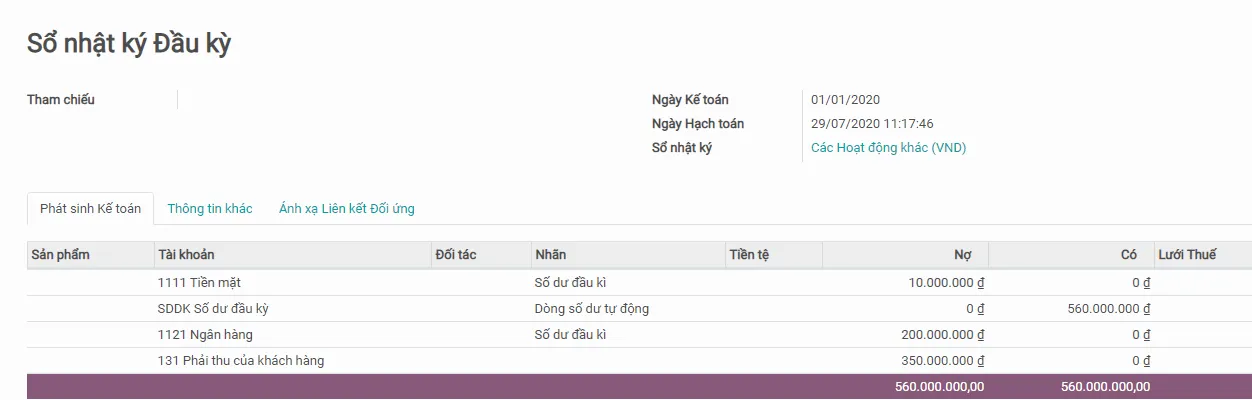
Task: Open the Các Hoạt động khác (VND) journal link
Action: pyautogui.click(x=888, y=148)
